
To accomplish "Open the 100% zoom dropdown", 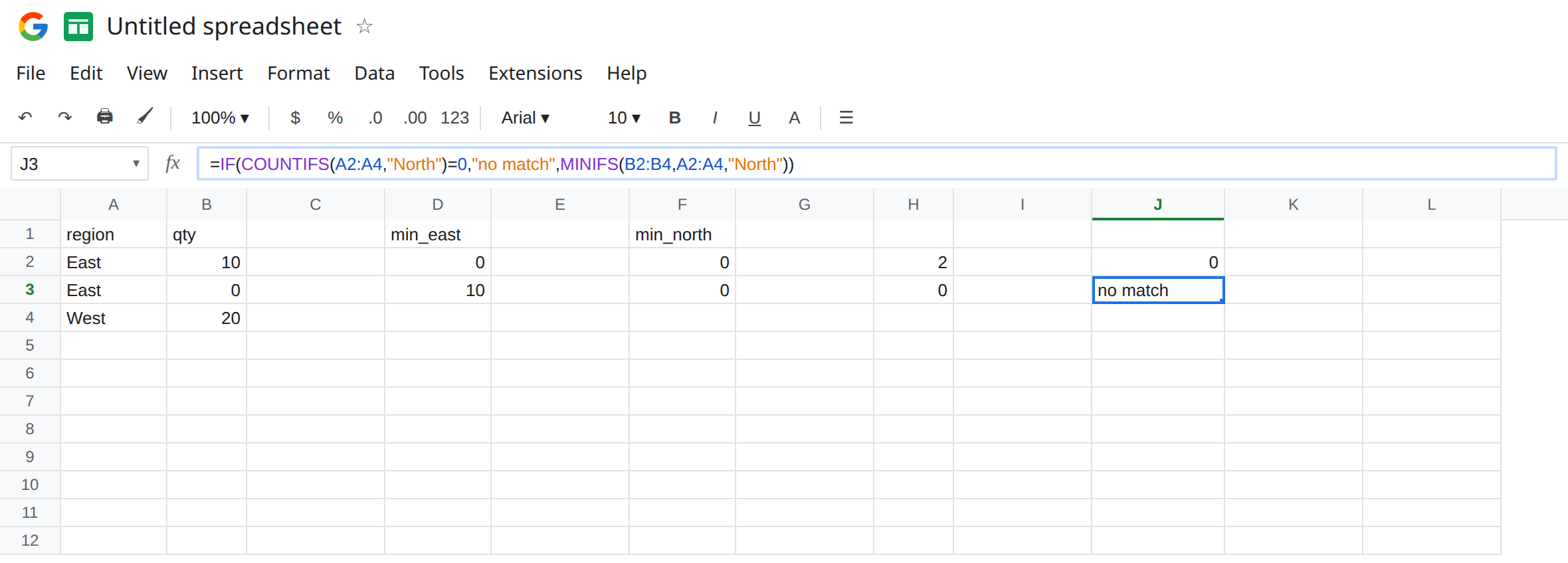I will coord(220,118).
